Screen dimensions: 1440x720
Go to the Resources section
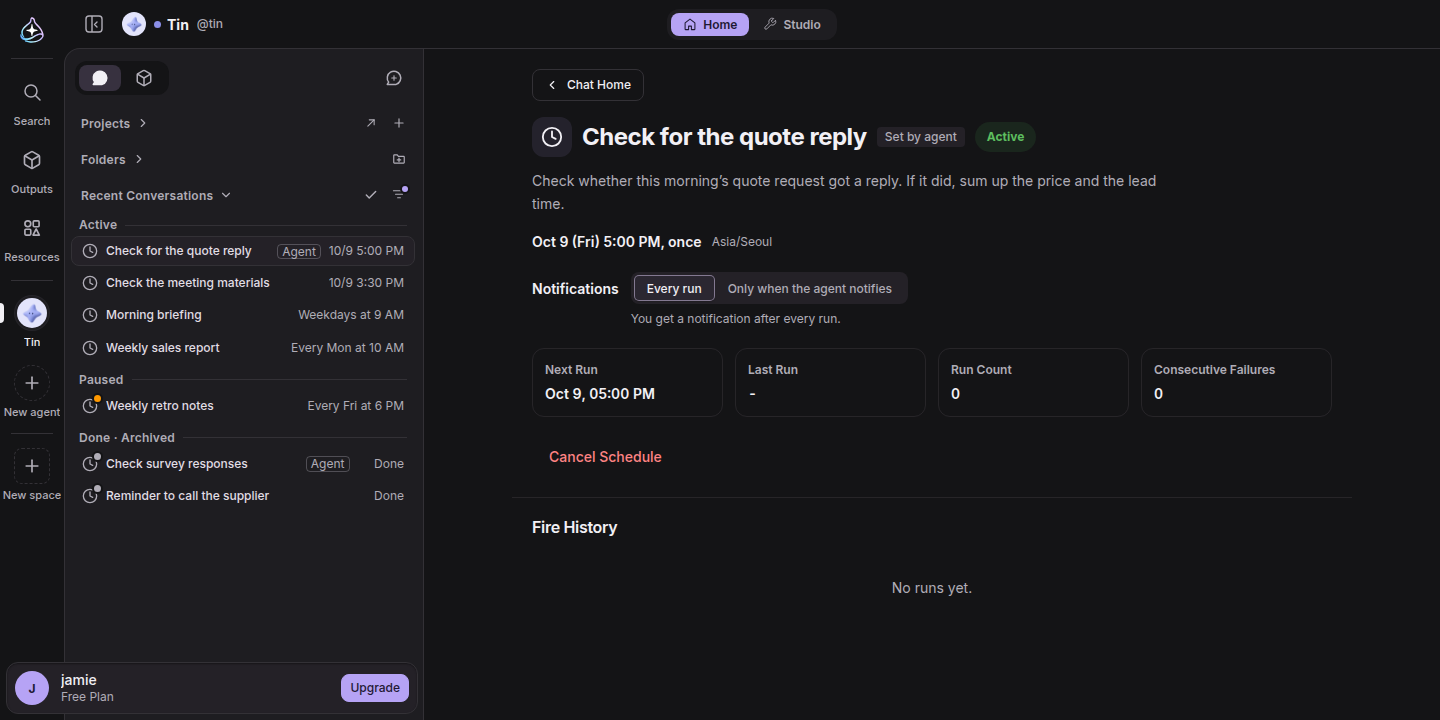tap(32, 240)
